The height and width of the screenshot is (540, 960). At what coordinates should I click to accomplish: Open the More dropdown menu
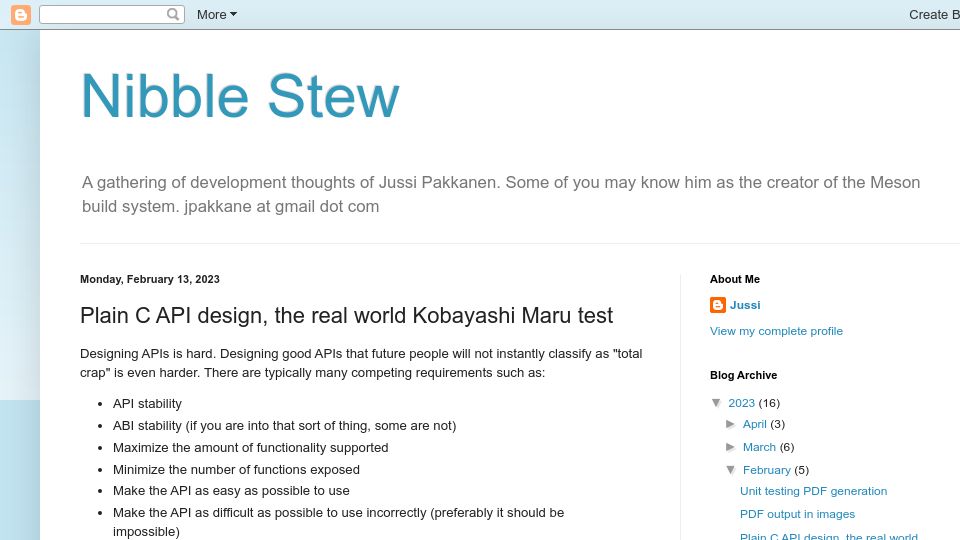tap(217, 15)
